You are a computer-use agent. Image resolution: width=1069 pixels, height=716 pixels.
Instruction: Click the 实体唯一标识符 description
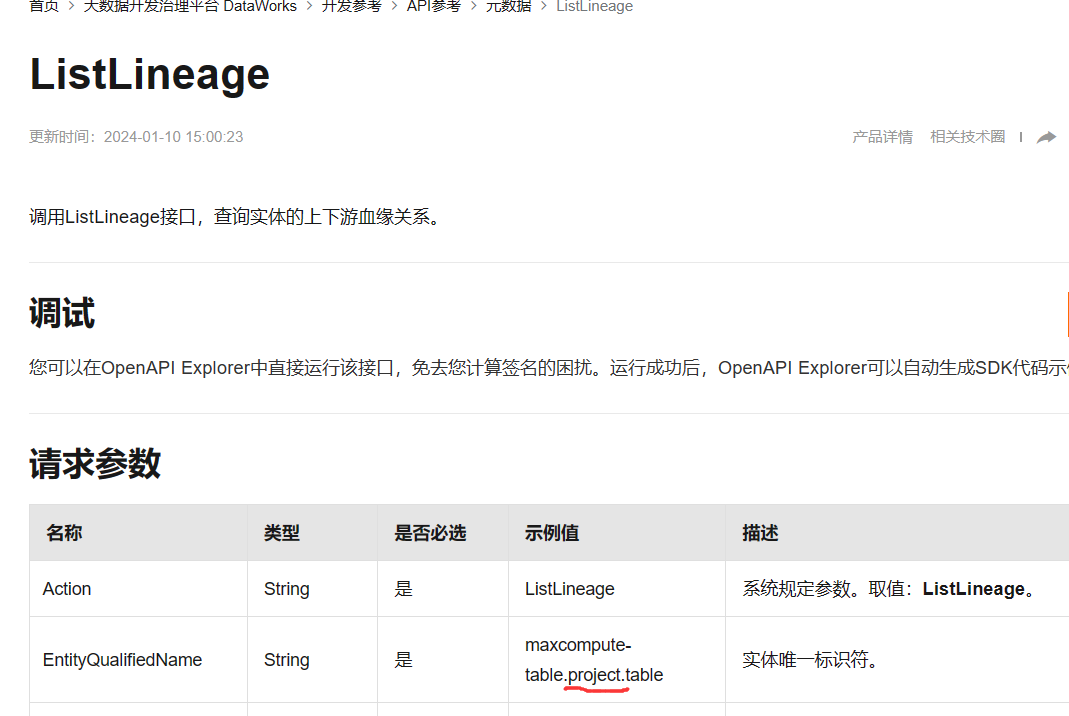809,659
